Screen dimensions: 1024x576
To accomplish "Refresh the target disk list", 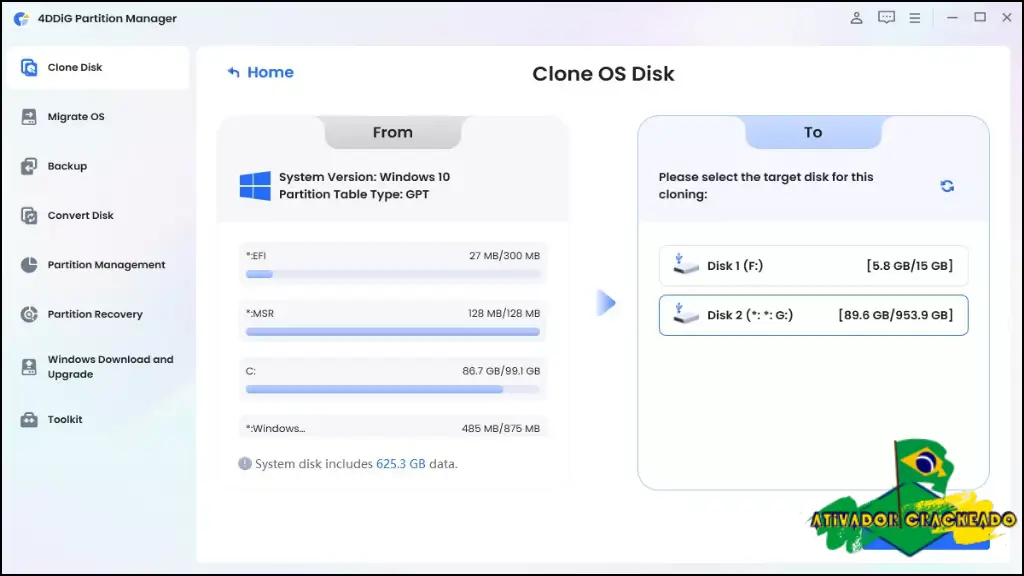I will pos(947,186).
